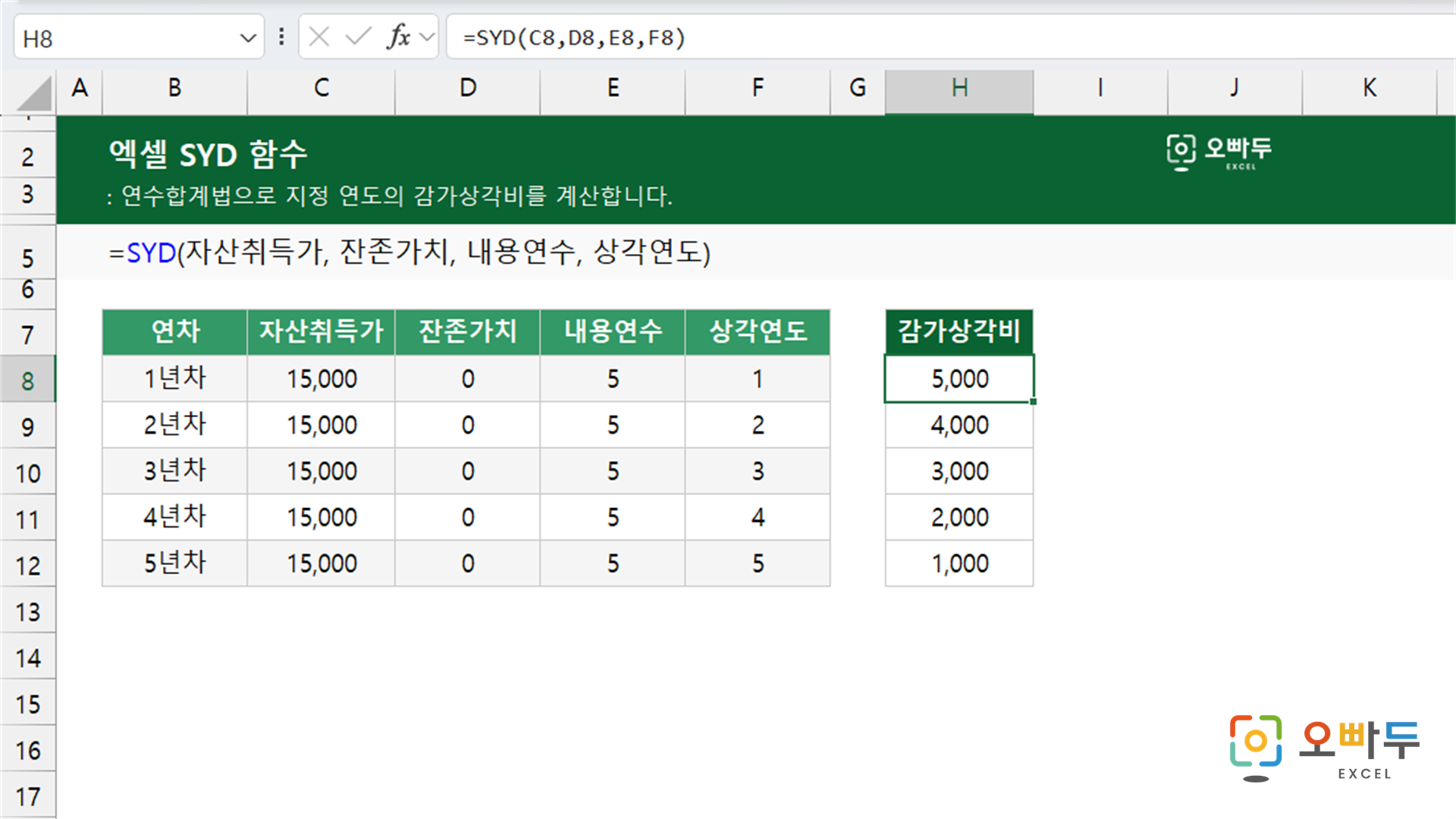1456x819 pixels.
Task: Click cell B10 labeled 3년차
Action: pos(174,472)
